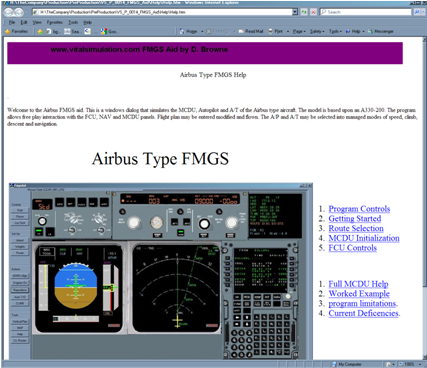Open the Getting Started link
This screenshot has width=427, height=368.
[355, 219]
